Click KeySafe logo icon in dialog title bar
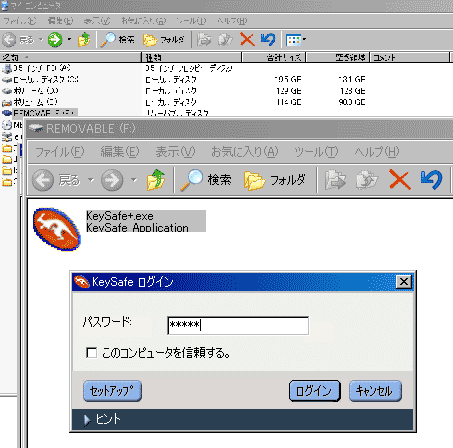The height and width of the screenshot is (448, 453). [x=81, y=282]
